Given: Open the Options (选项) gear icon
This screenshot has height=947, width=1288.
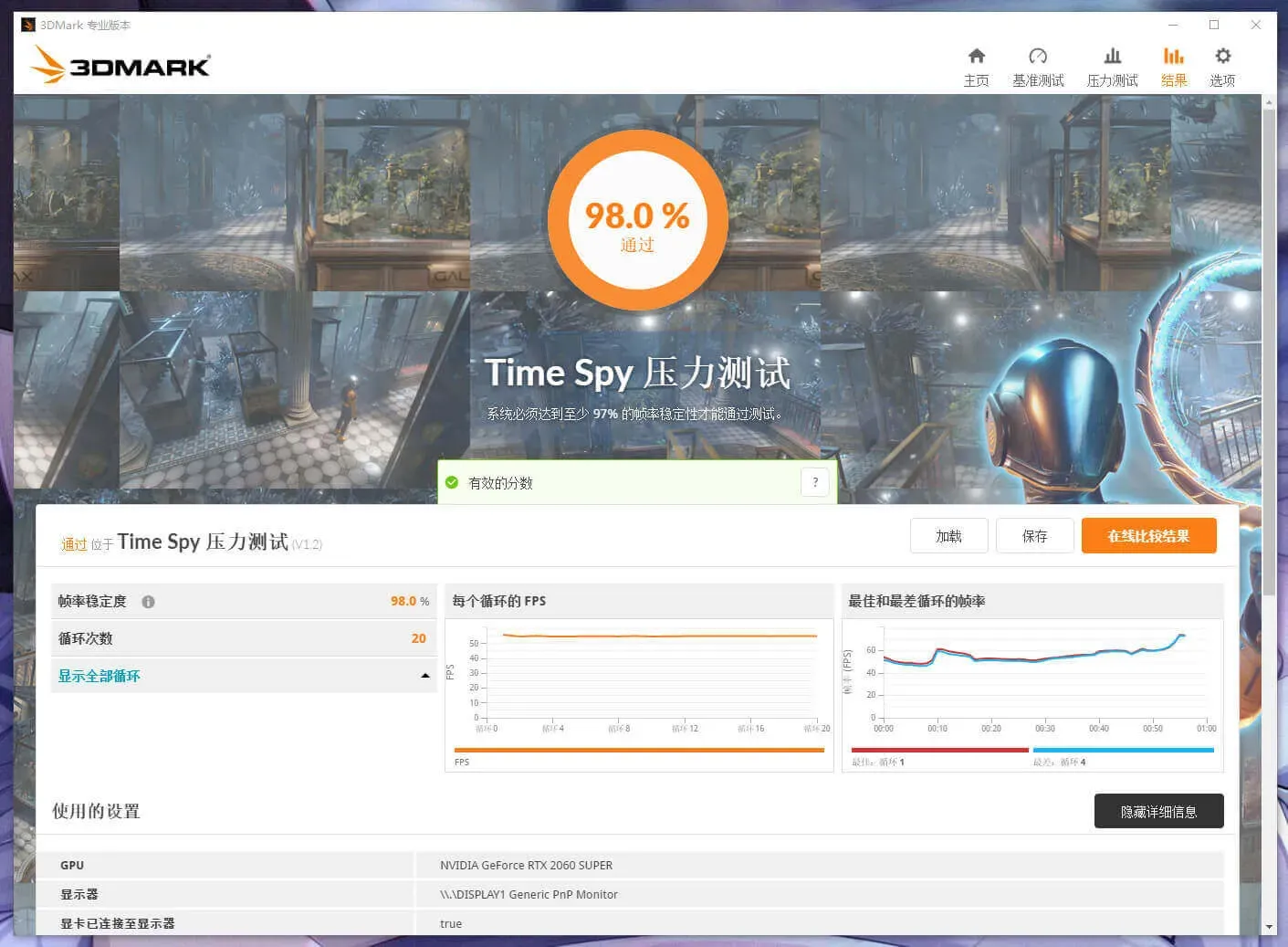Looking at the screenshot, I should [1222, 57].
